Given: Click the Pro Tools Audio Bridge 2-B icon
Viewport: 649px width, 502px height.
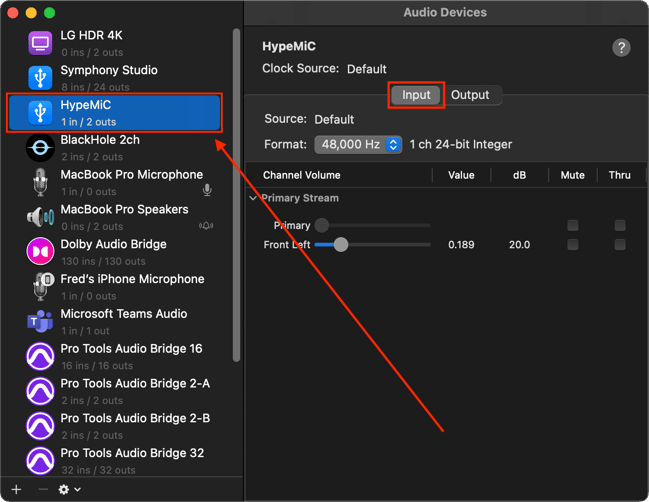Looking at the screenshot, I should pos(40,425).
